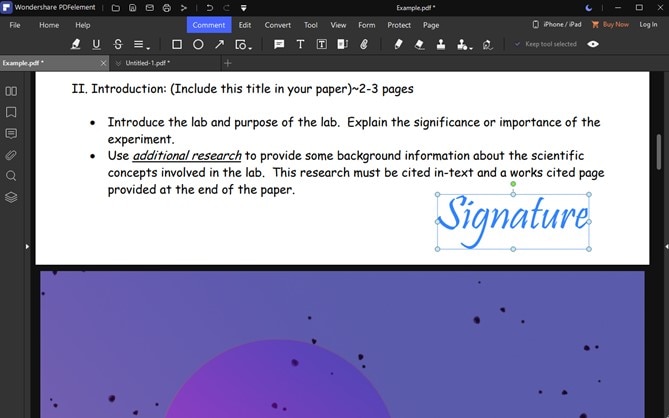Viewport: 669px width, 418px height.
Task: Click the share icon in title bar
Action: [x=184, y=8]
